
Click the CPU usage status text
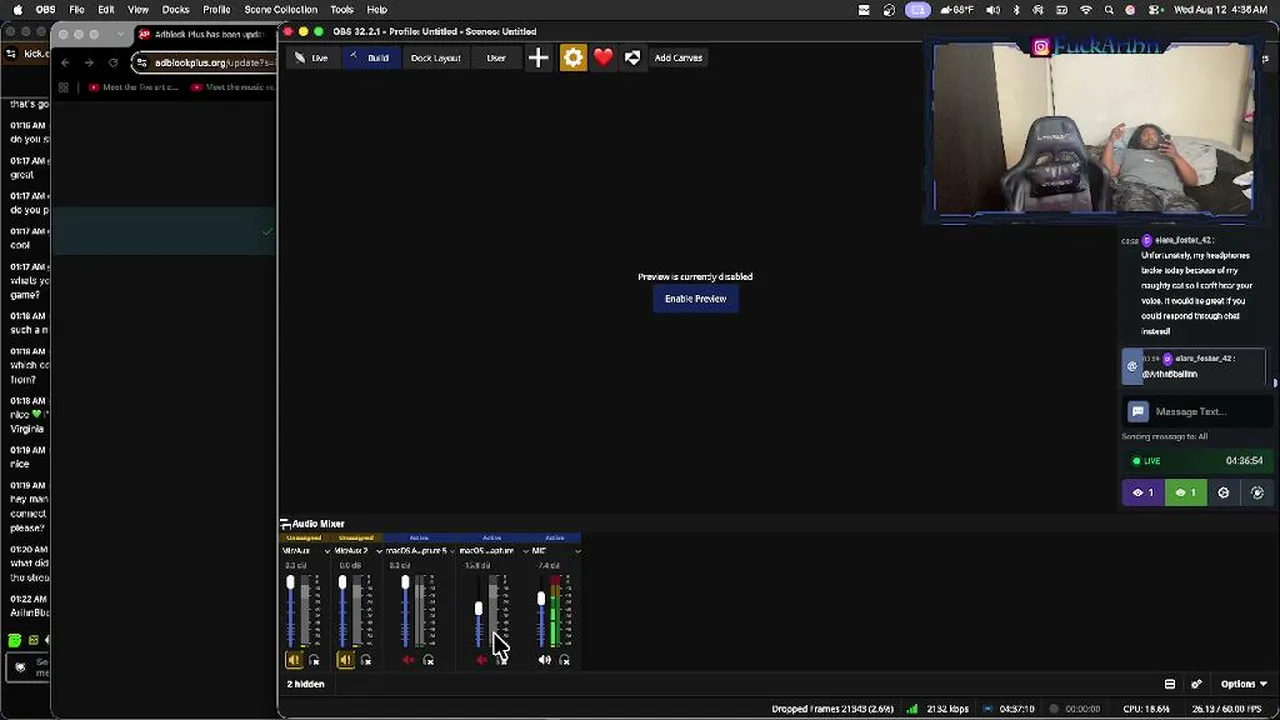[1146, 709]
